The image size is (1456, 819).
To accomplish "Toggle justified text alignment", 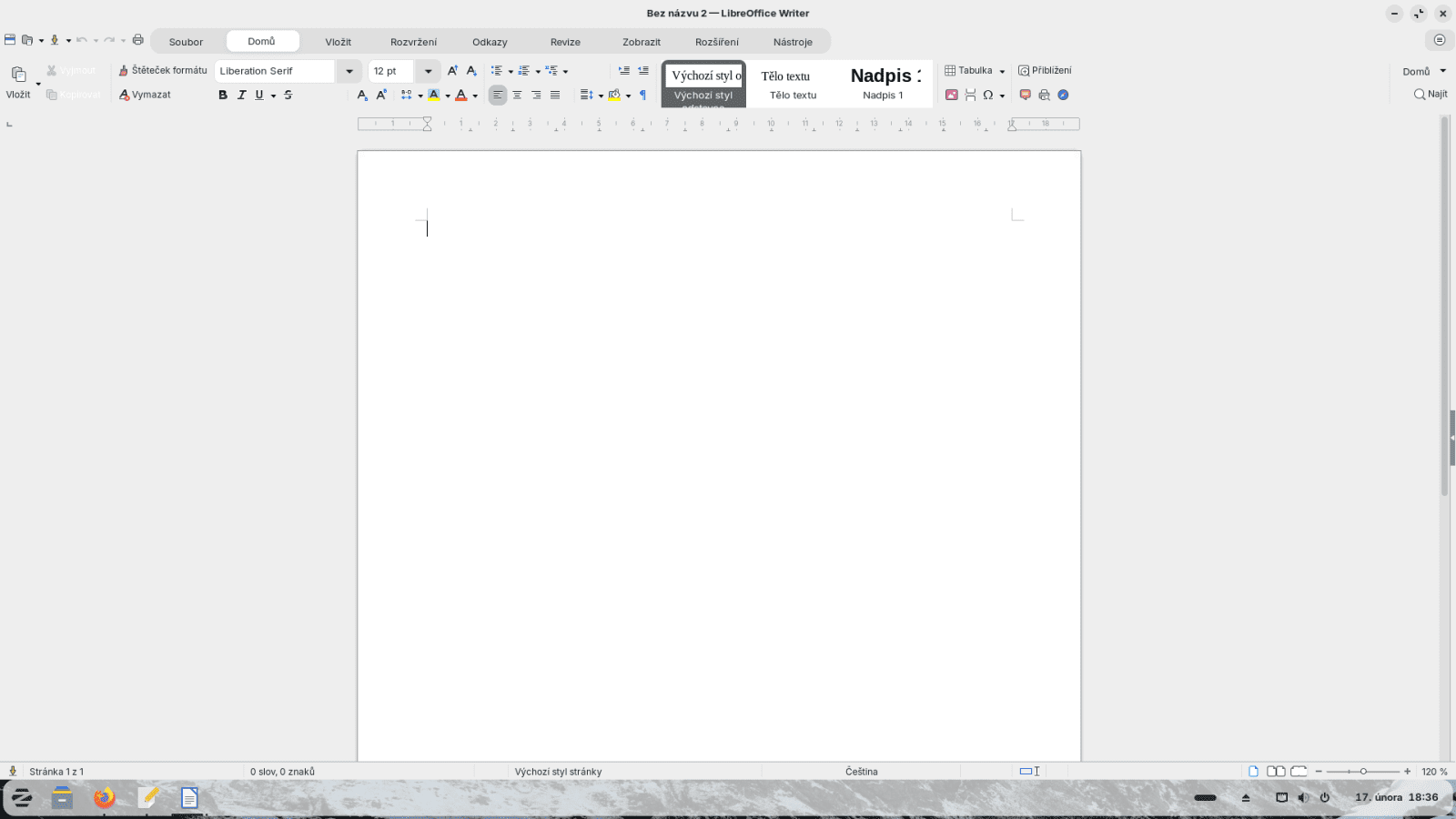I will (x=555, y=95).
